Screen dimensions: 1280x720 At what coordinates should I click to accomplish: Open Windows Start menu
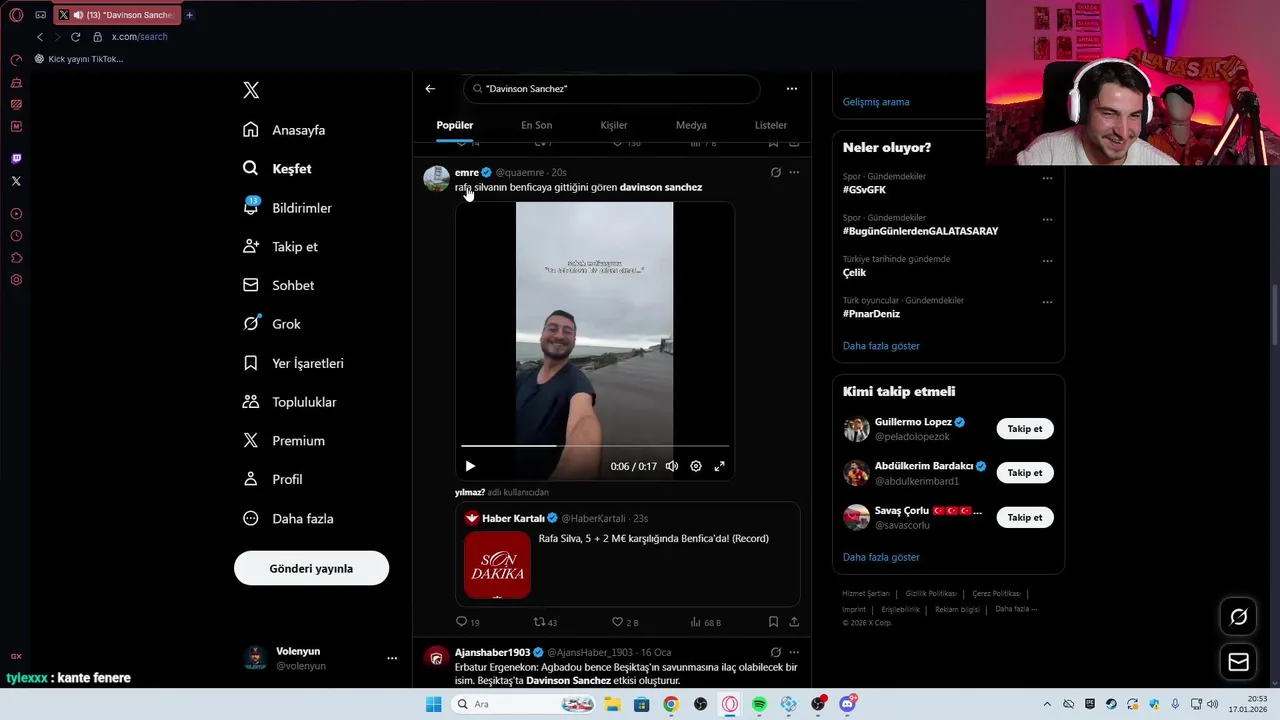(x=433, y=704)
